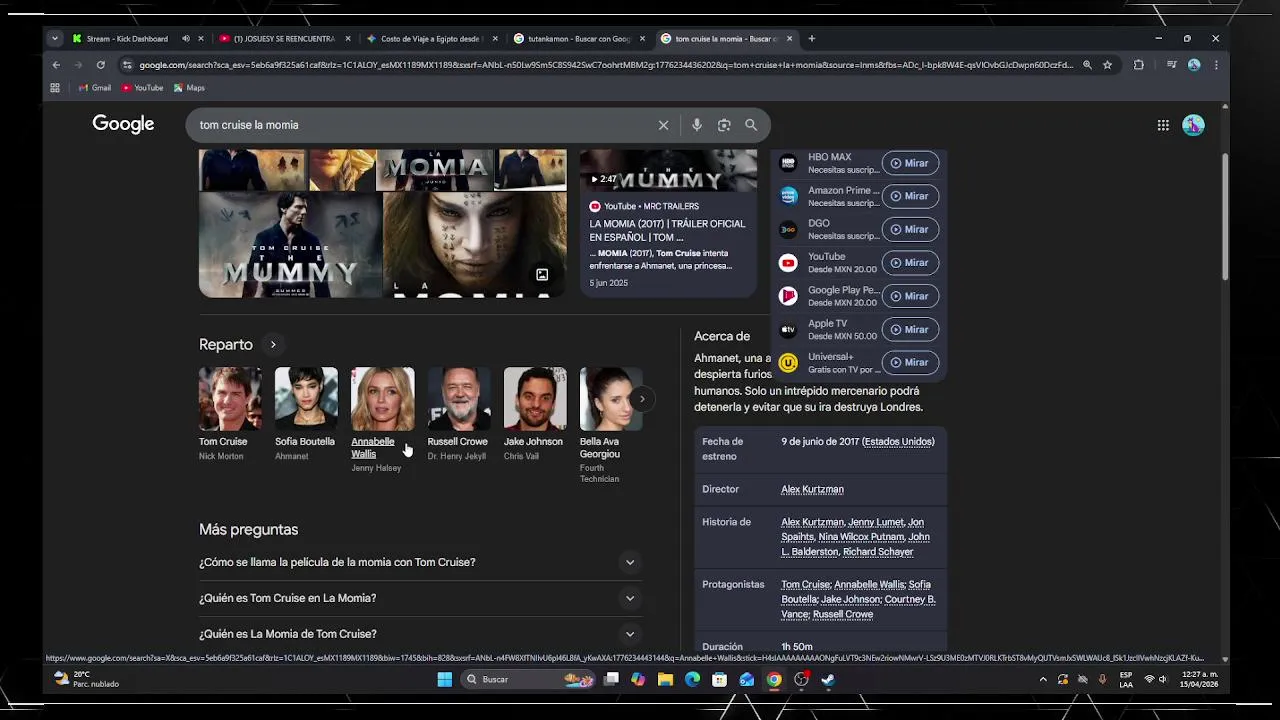Image resolution: width=1280 pixels, height=720 pixels.
Task: Open Tom Cruise cast photo
Action: pos(230,399)
